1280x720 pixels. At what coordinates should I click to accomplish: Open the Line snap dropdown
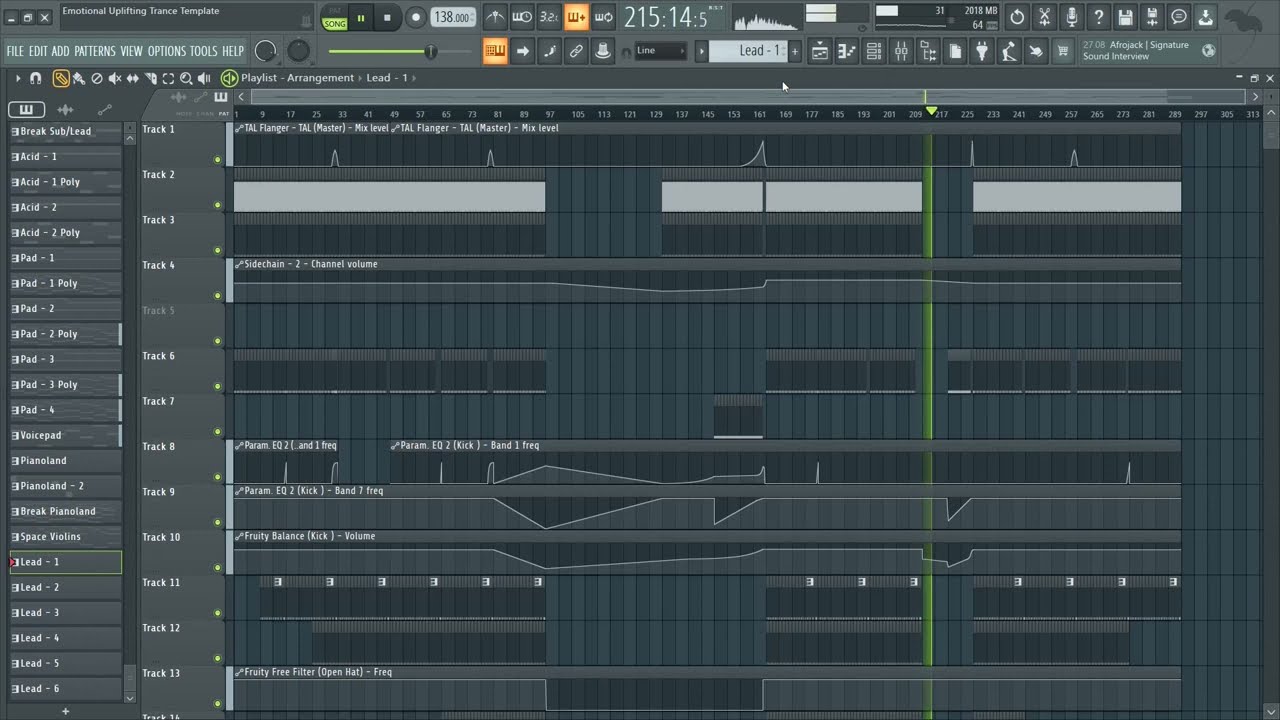tap(661, 51)
